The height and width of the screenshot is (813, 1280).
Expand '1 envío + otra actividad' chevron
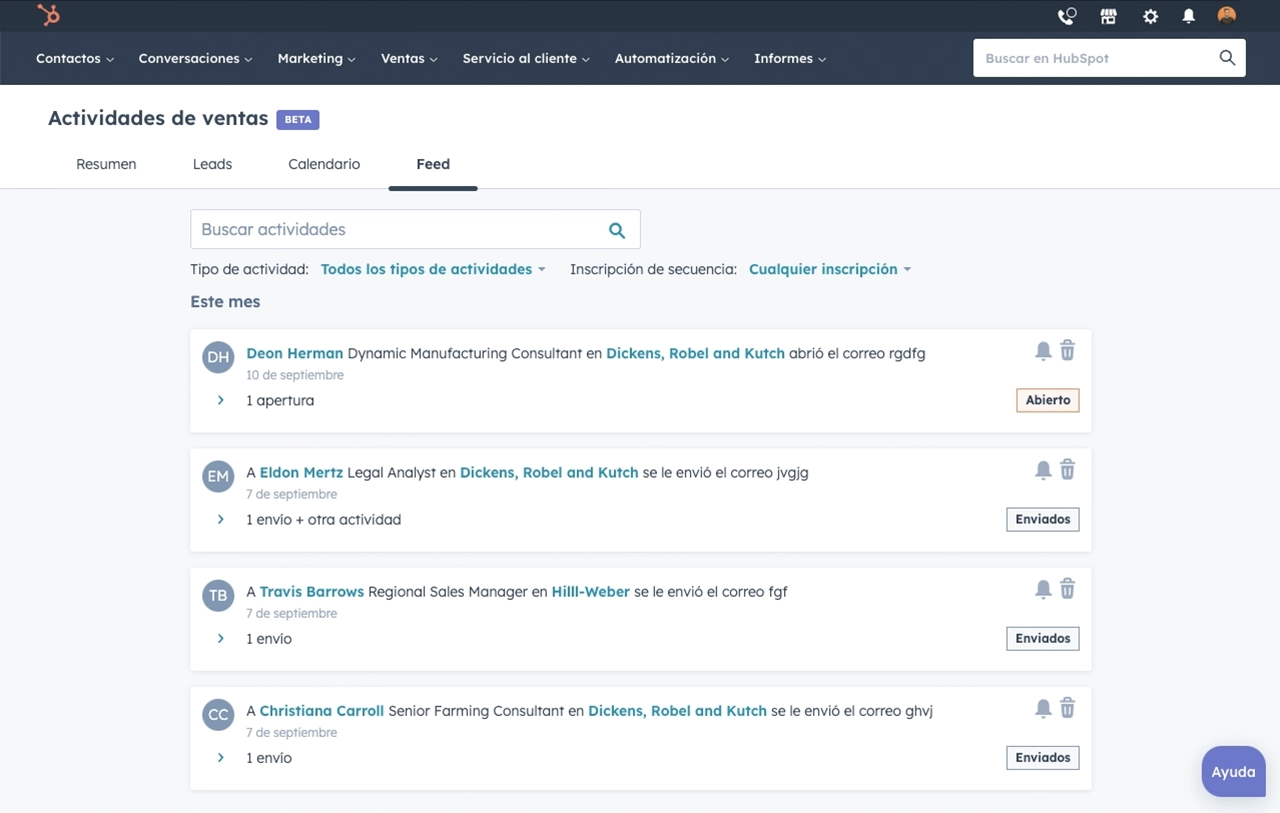tap(221, 519)
